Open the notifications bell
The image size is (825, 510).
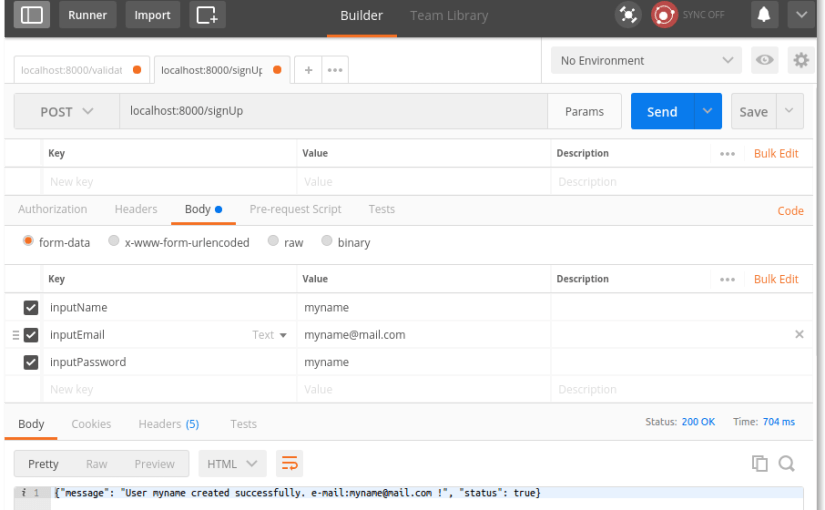pos(764,15)
